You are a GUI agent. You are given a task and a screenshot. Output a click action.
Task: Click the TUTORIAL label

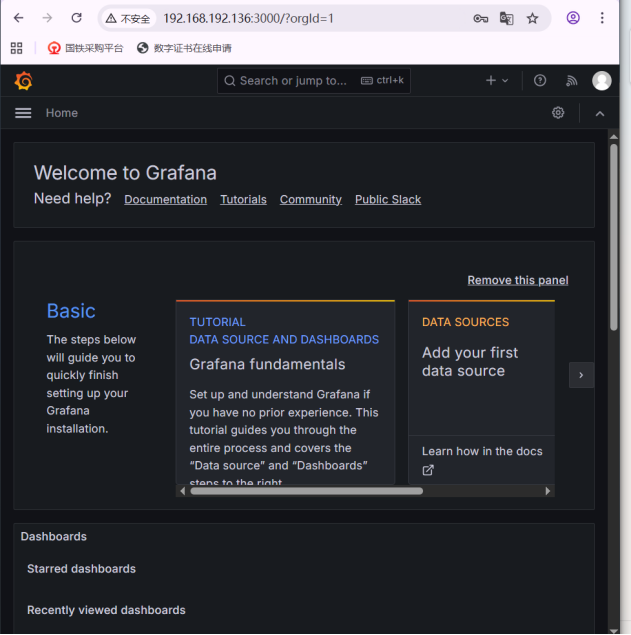tap(217, 322)
